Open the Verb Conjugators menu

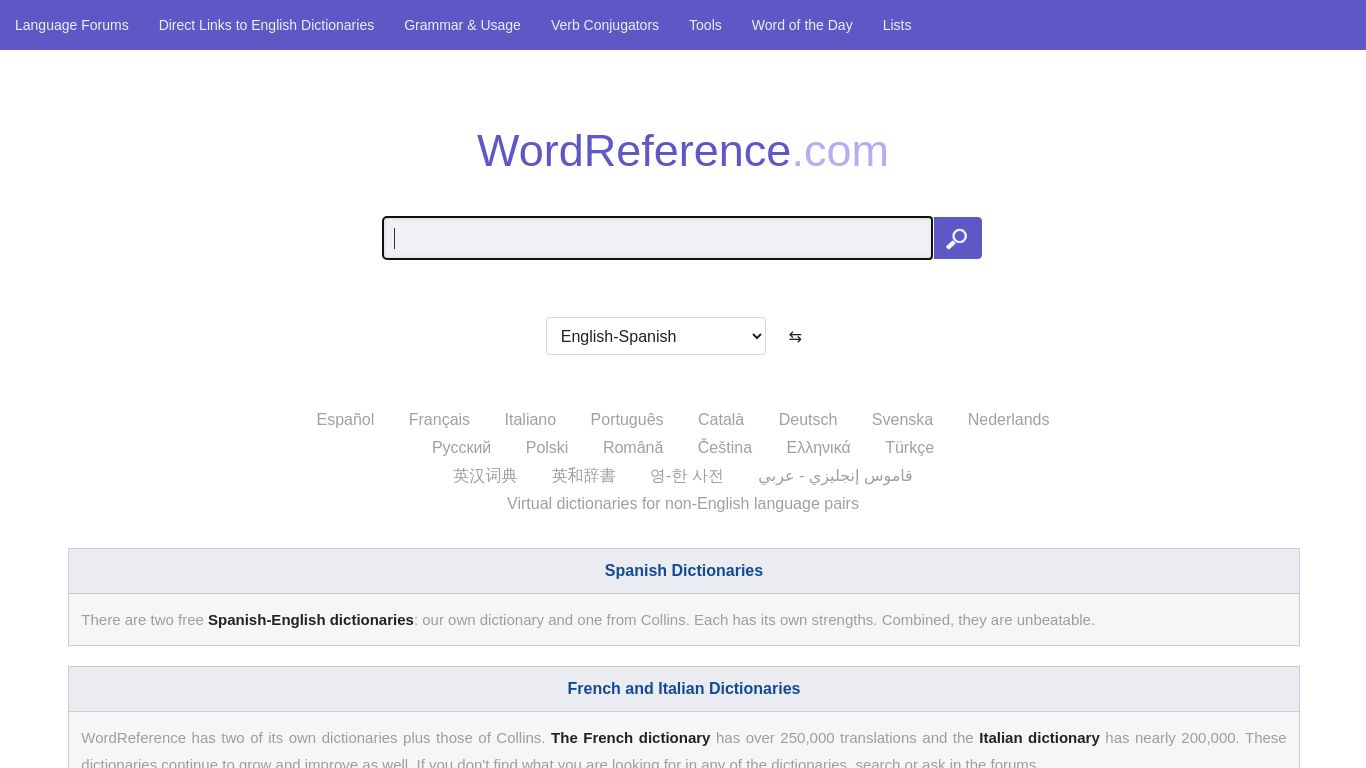pos(605,25)
